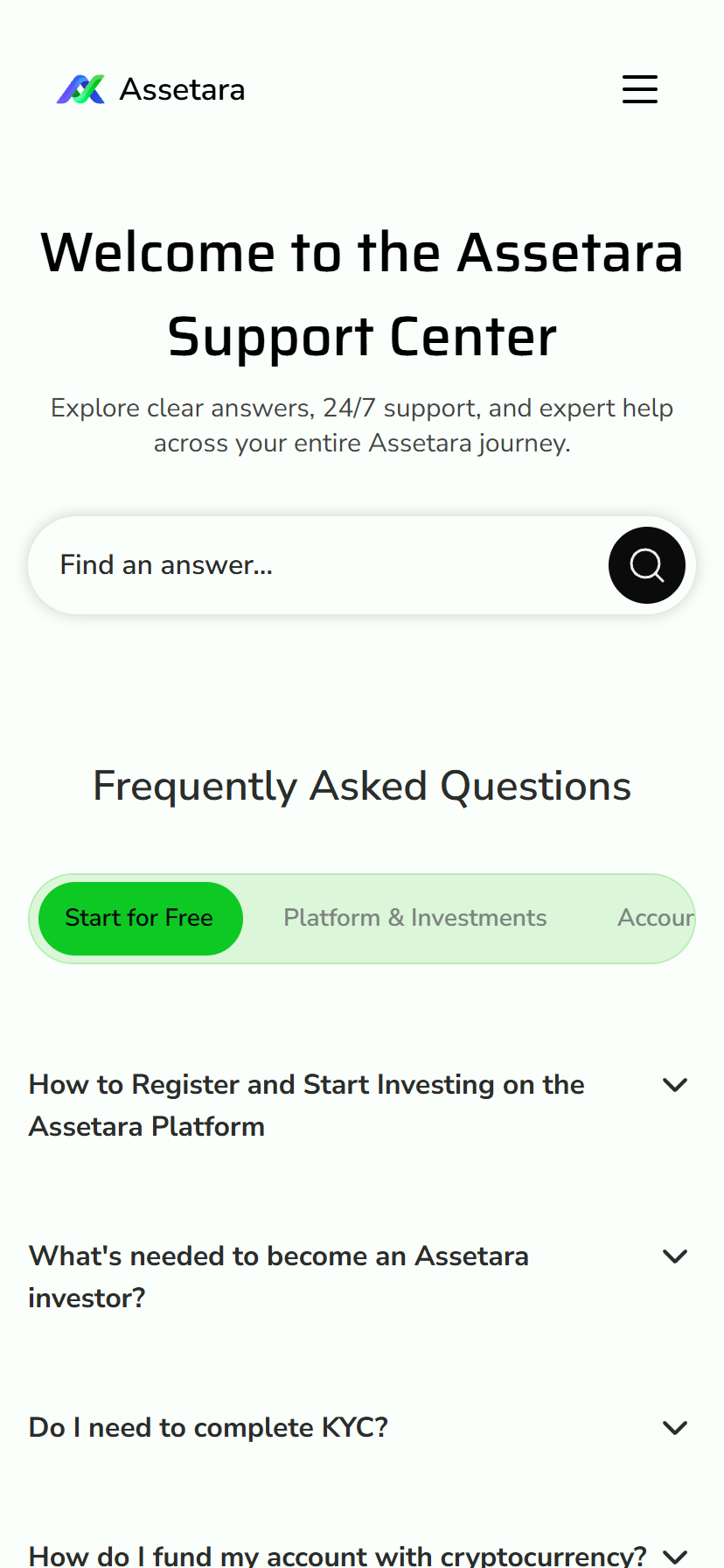Click the 'Find an answer...' search field
The width and height of the screenshot is (724, 1568).
click(262, 565)
